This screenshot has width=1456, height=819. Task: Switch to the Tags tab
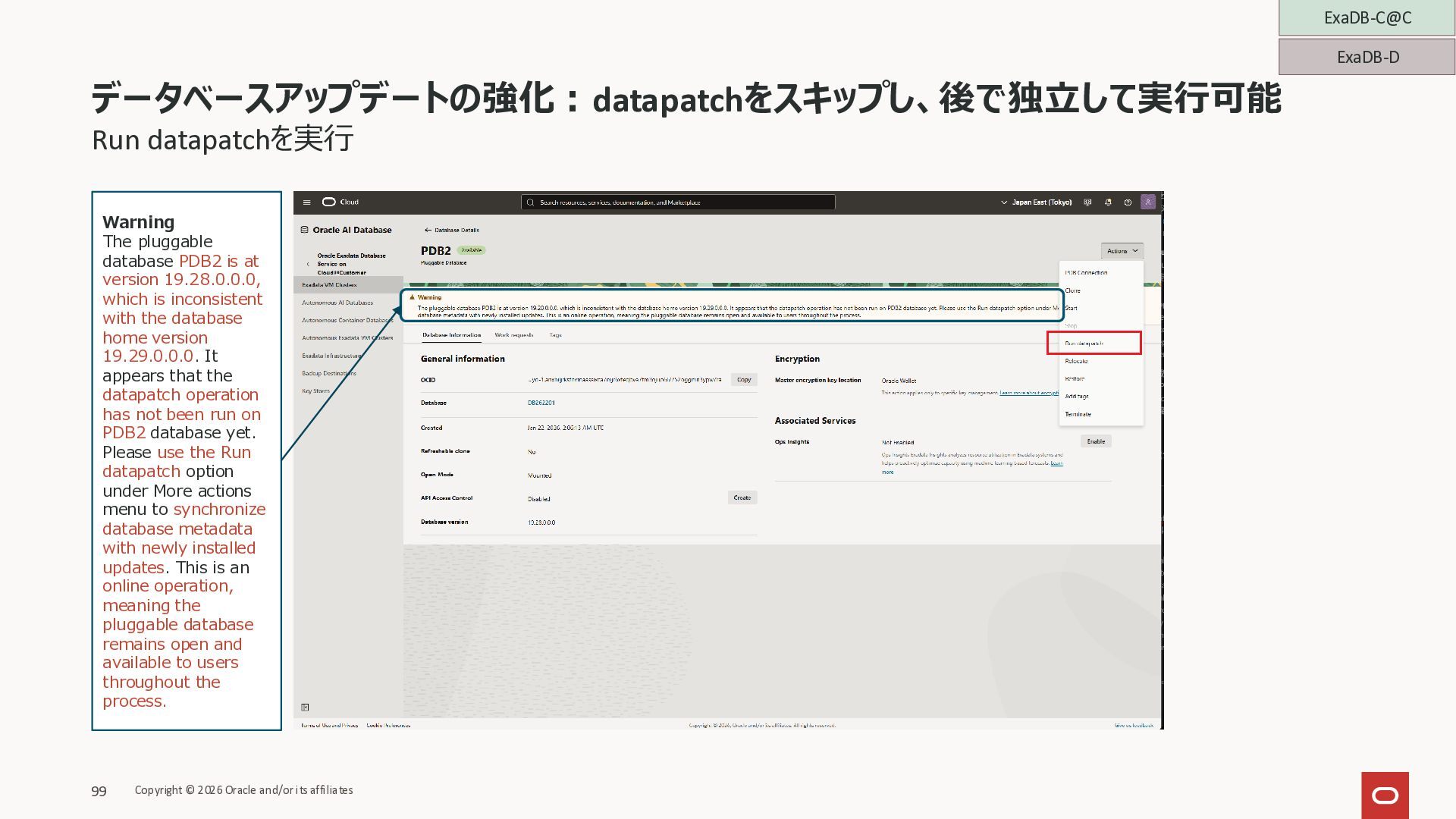click(x=555, y=335)
